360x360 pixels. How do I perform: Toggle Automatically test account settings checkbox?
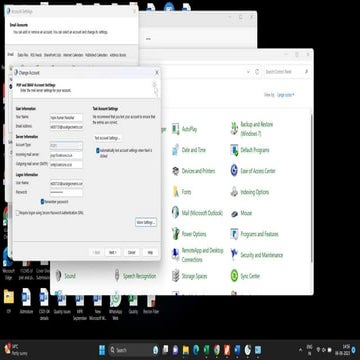click(98, 151)
